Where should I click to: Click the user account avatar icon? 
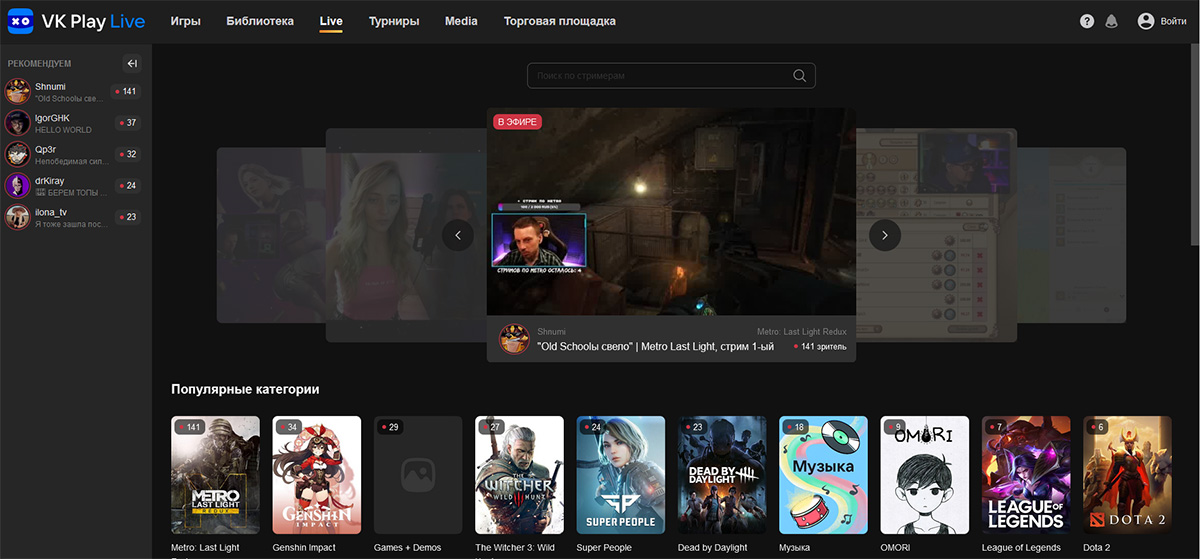coord(1146,21)
